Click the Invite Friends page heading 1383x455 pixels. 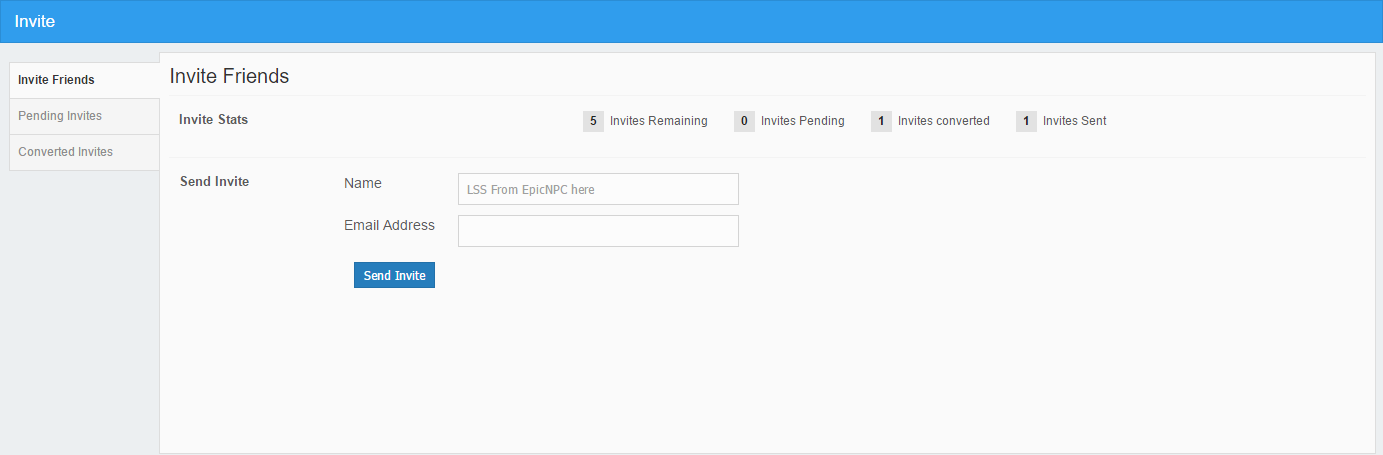229,76
